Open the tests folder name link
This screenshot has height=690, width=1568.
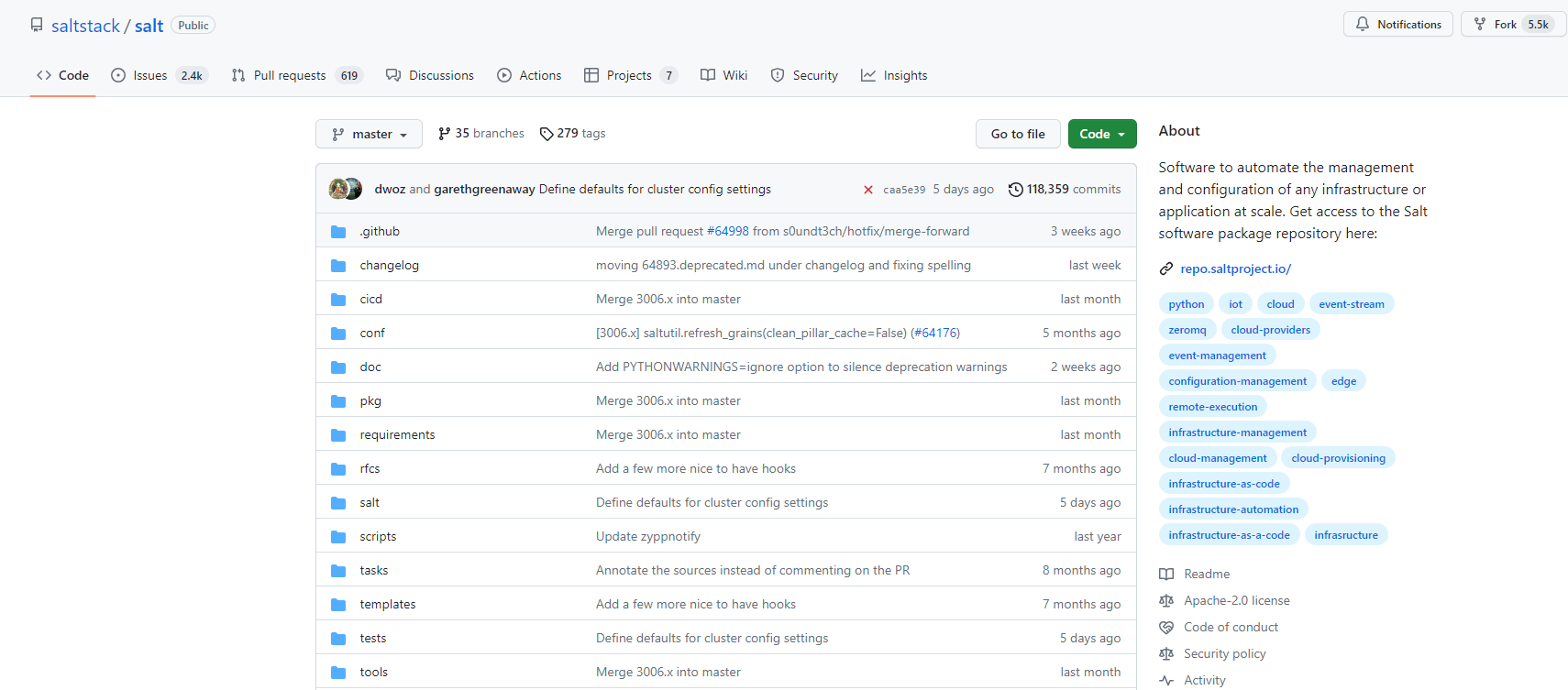(373, 639)
